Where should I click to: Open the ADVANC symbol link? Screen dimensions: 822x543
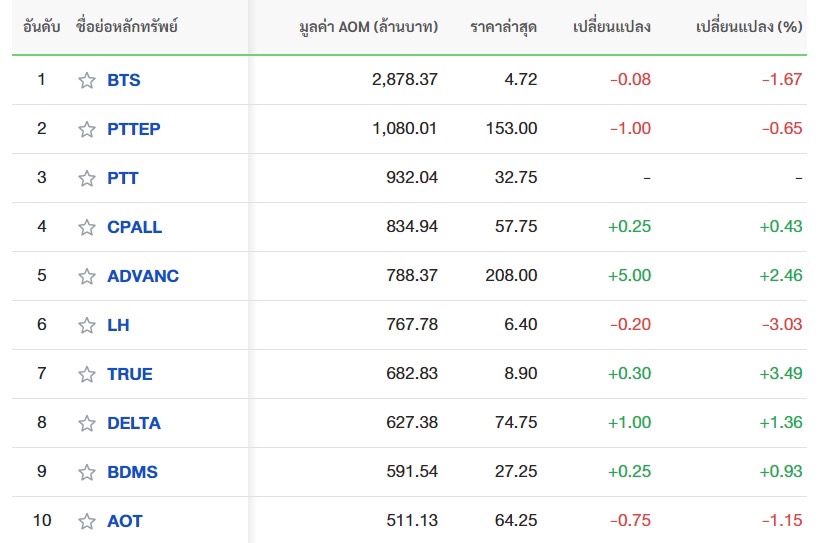(x=143, y=276)
